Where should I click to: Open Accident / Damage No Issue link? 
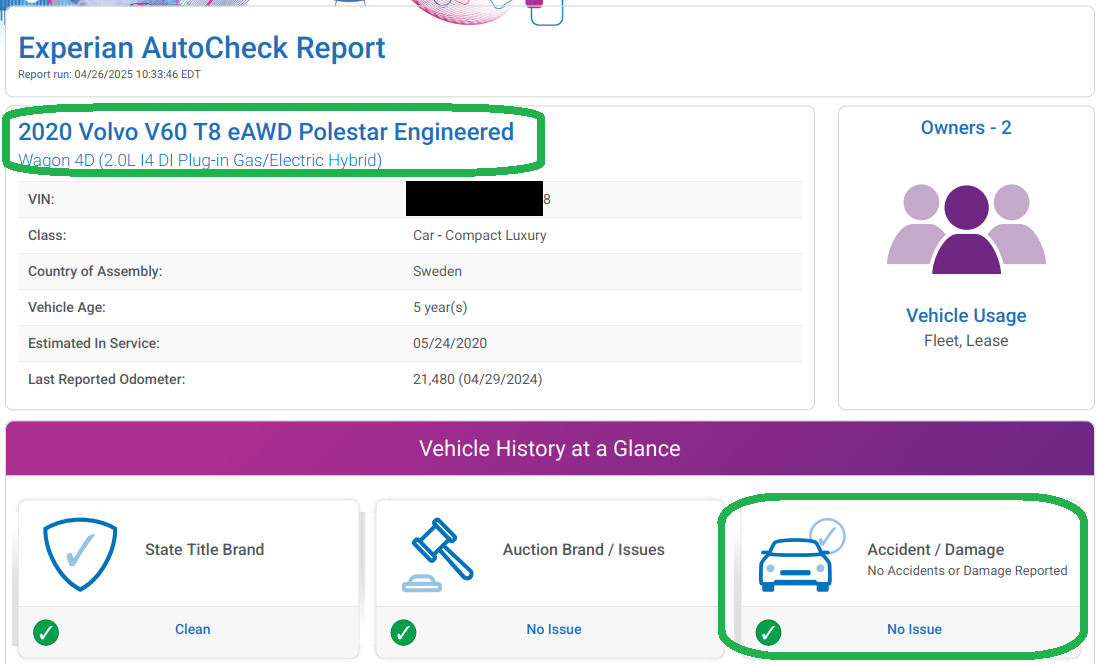[x=914, y=629]
